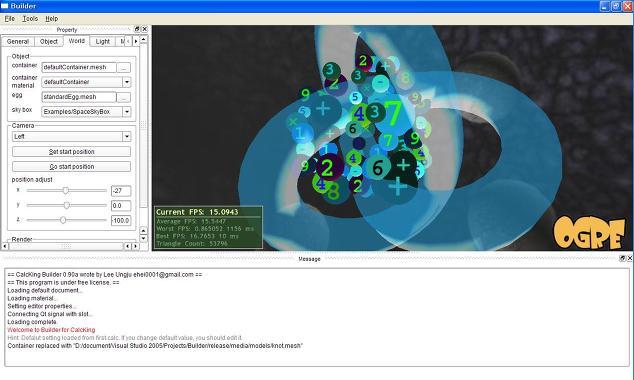Float the Message panel

pyautogui.click(x=622, y=258)
